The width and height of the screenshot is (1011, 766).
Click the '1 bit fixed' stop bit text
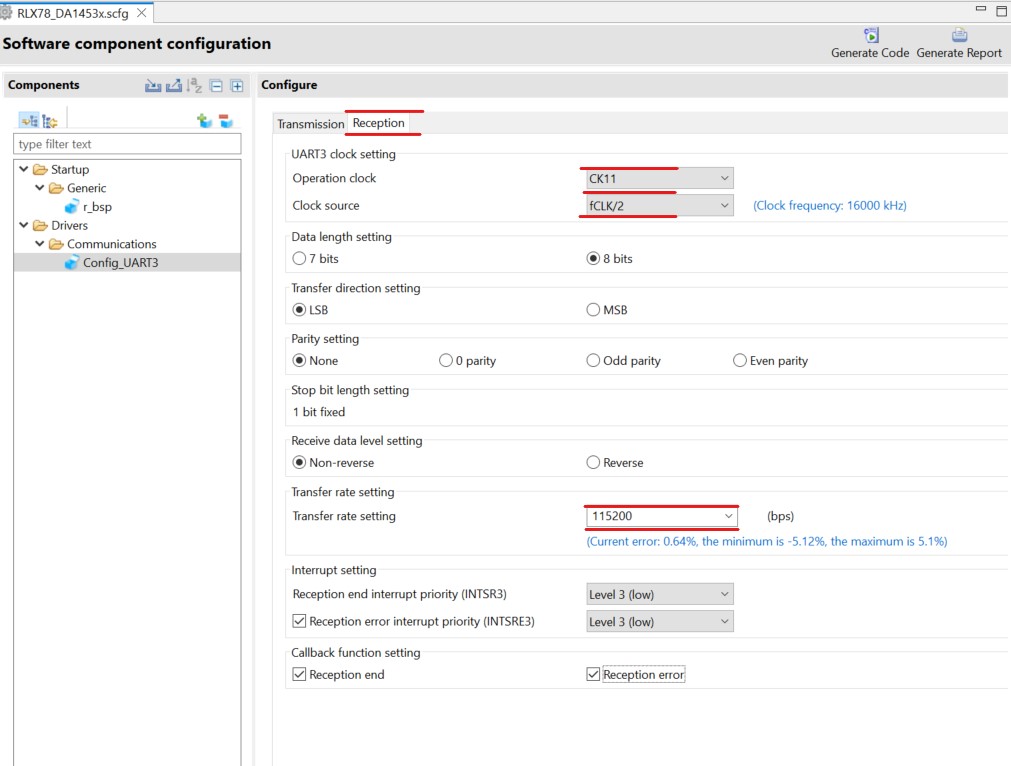319,412
